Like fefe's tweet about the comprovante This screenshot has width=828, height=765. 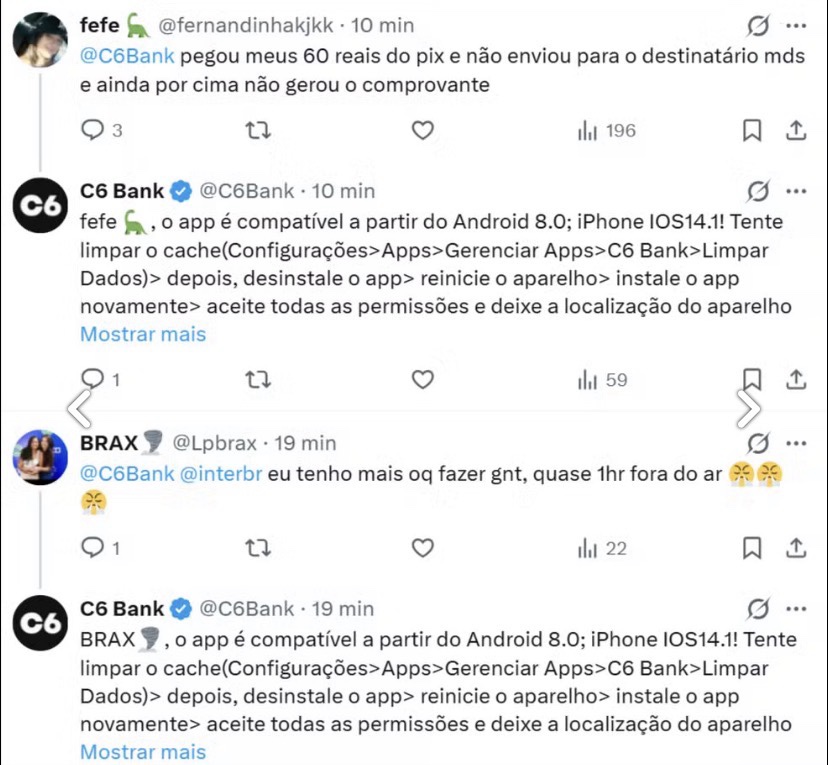[x=422, y=130]
